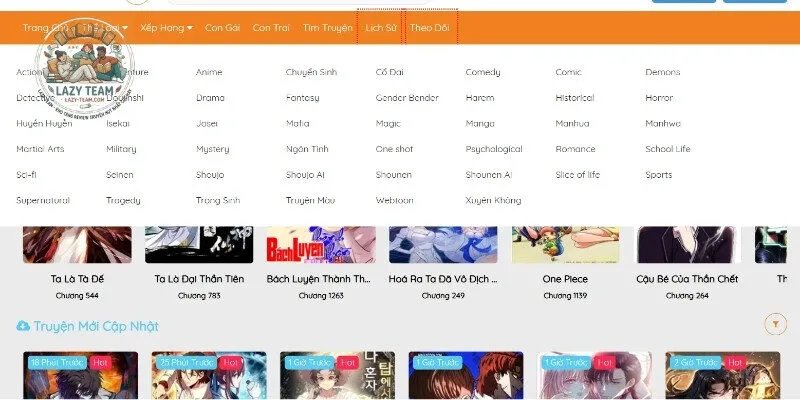This screenshot has width=800, height=400.
Task: Go to the Theo Dõi menu item
Action: [430, 28]
